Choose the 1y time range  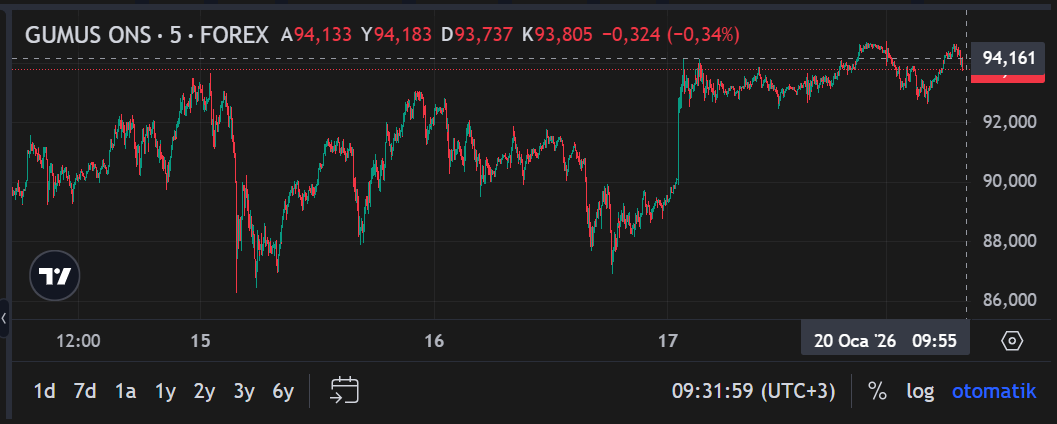coord(165,391)
